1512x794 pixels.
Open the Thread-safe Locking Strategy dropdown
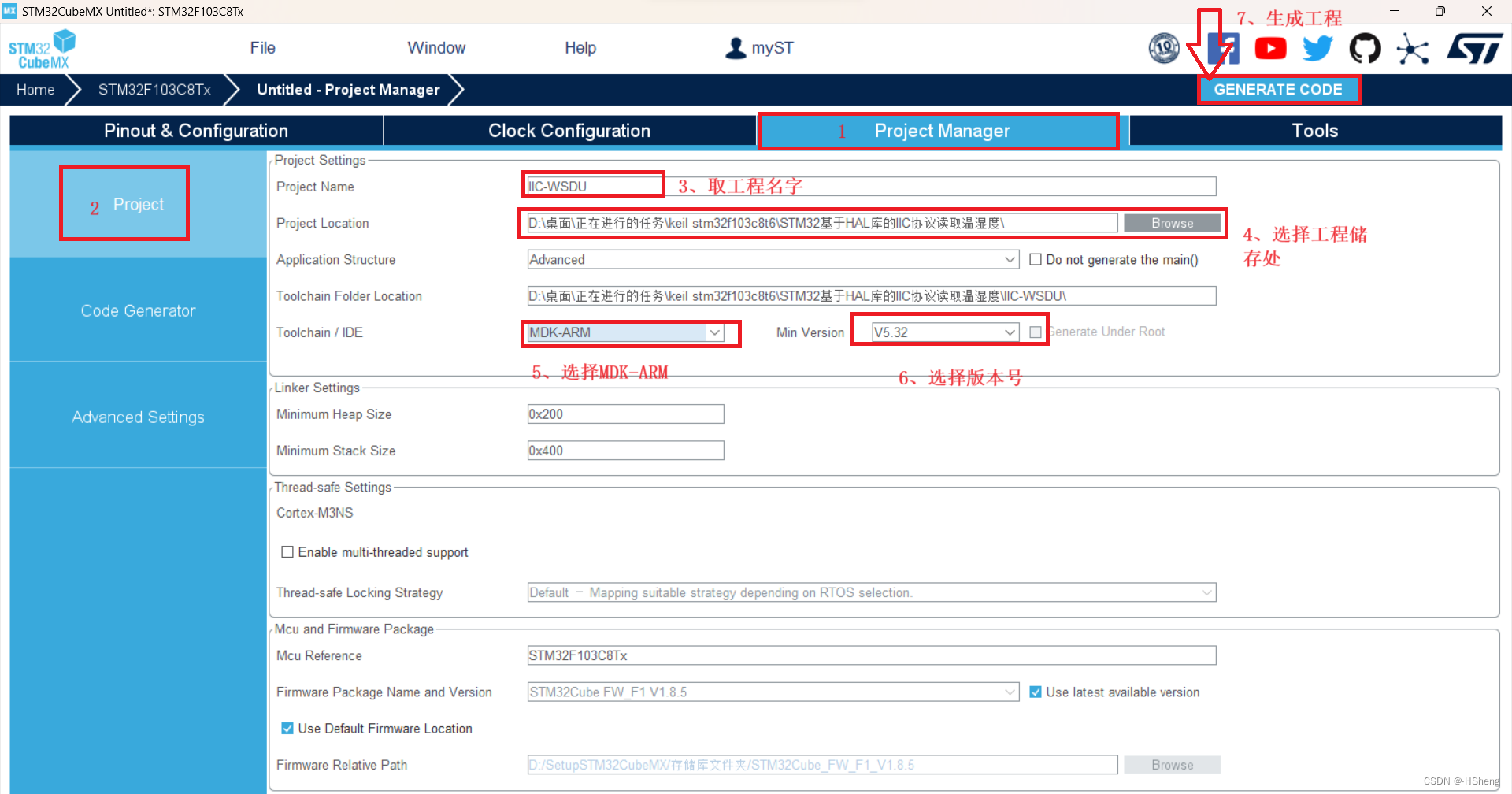point(872,592)
